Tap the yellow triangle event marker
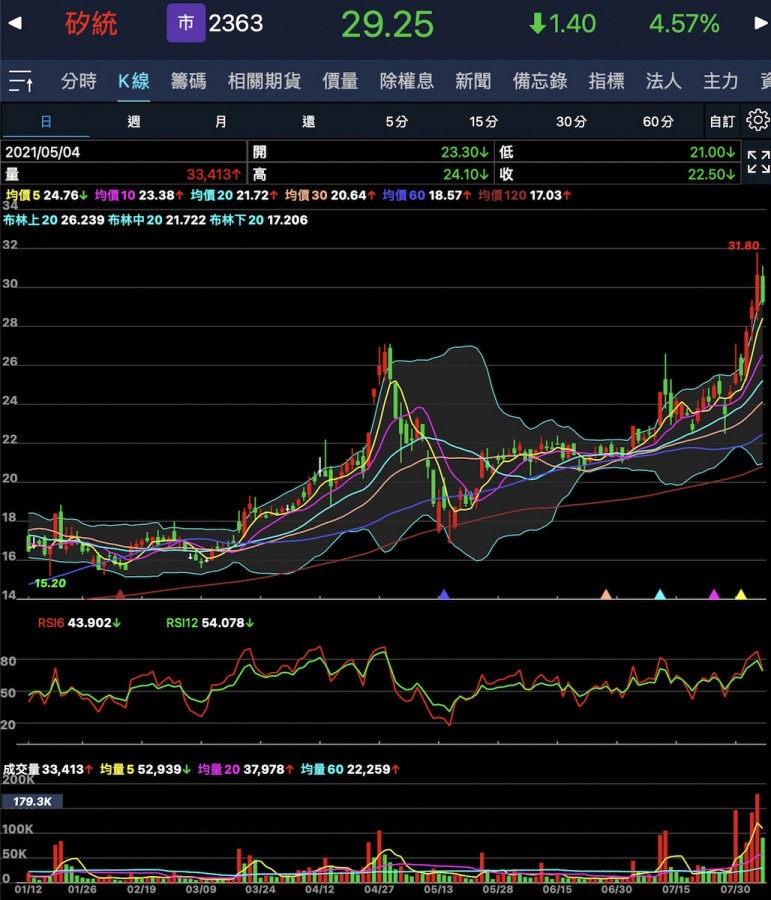Image resolution: width=771 pixels, height=900 pixels. point(741,594)
